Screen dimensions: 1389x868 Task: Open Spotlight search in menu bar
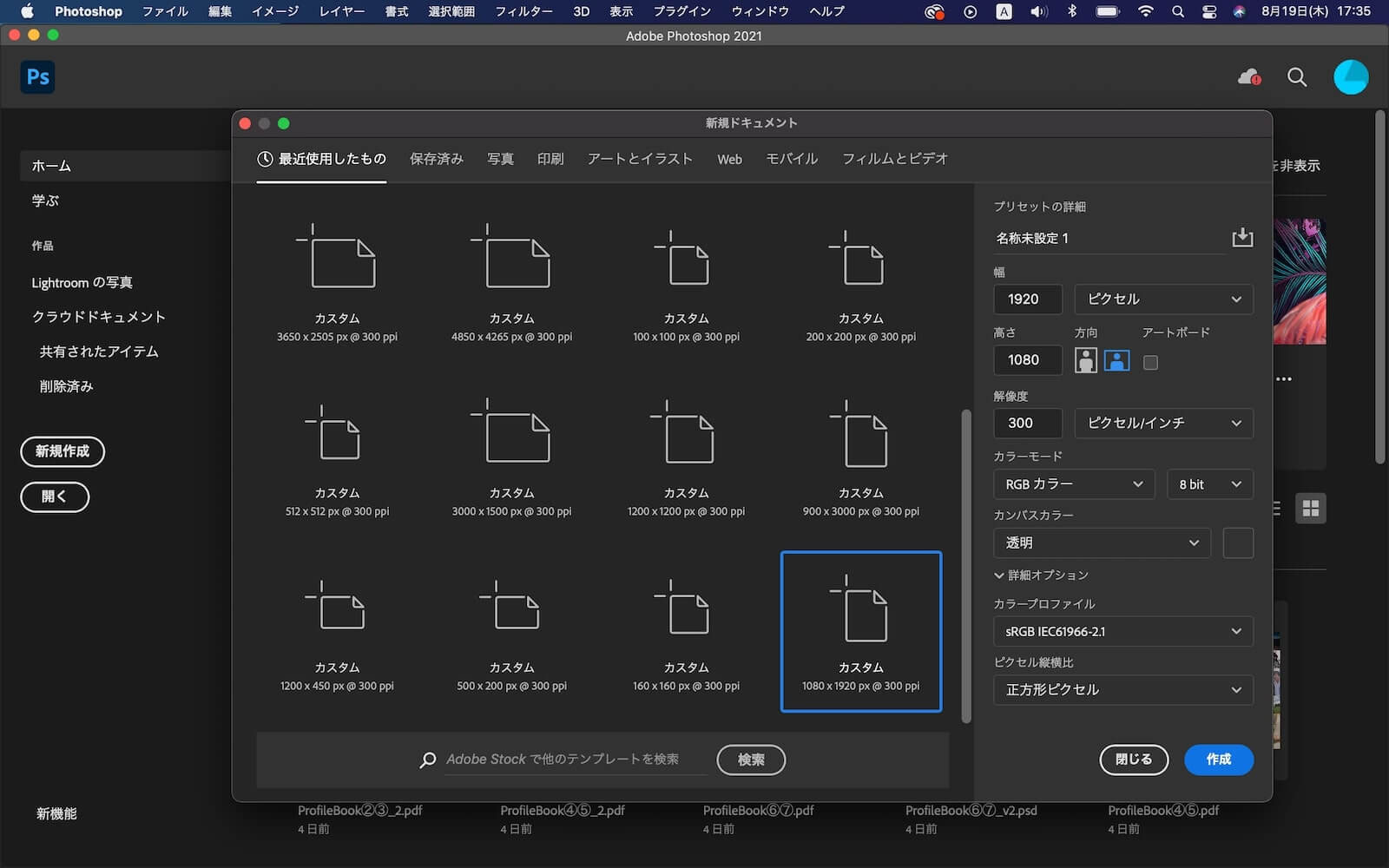1177,11
